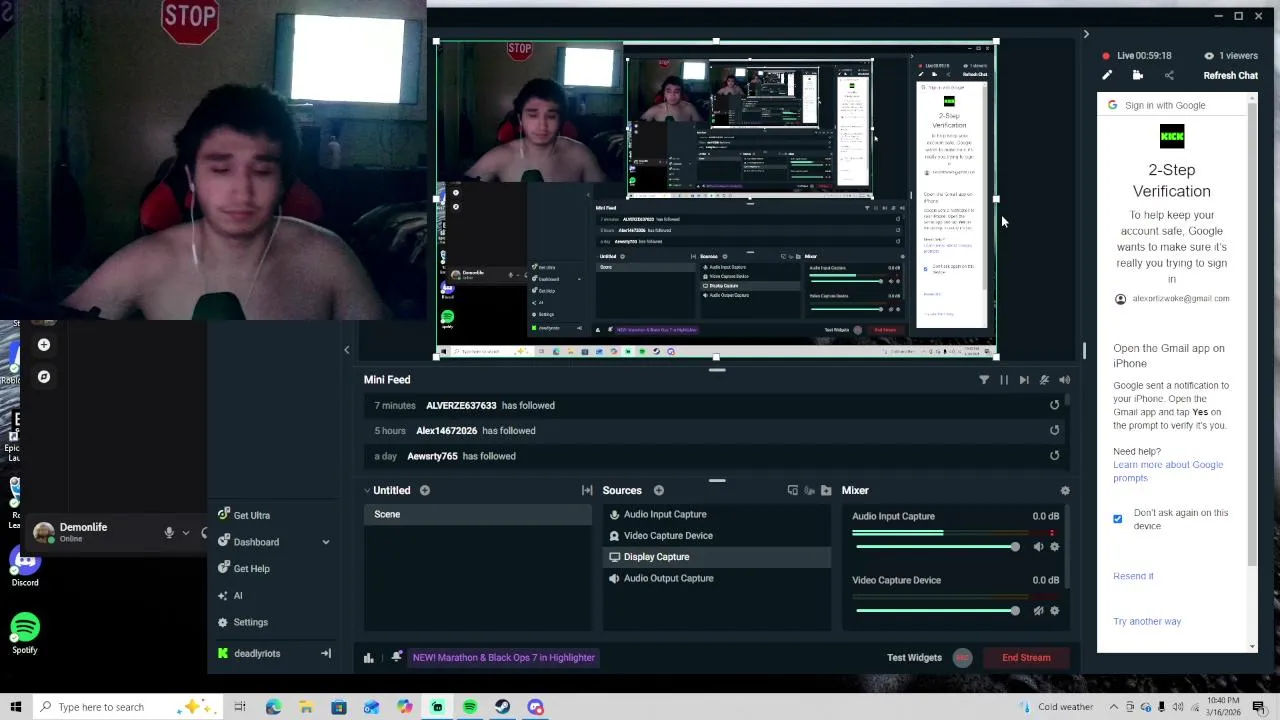Viewport: 1280px width, 720px height.
Task: Click the Resend it link
Action: point(1133,576)
